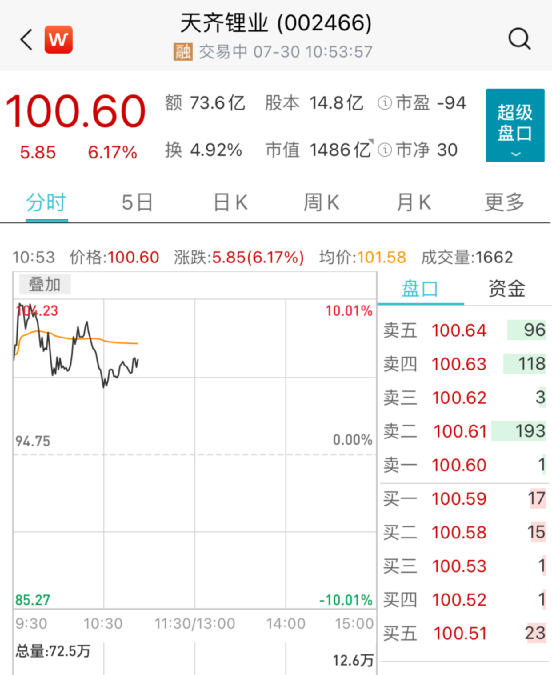Switch to the 5日 chart tab
Image resolution: width=552 pixels, height=675 pixels.
(x=137, y=202)
